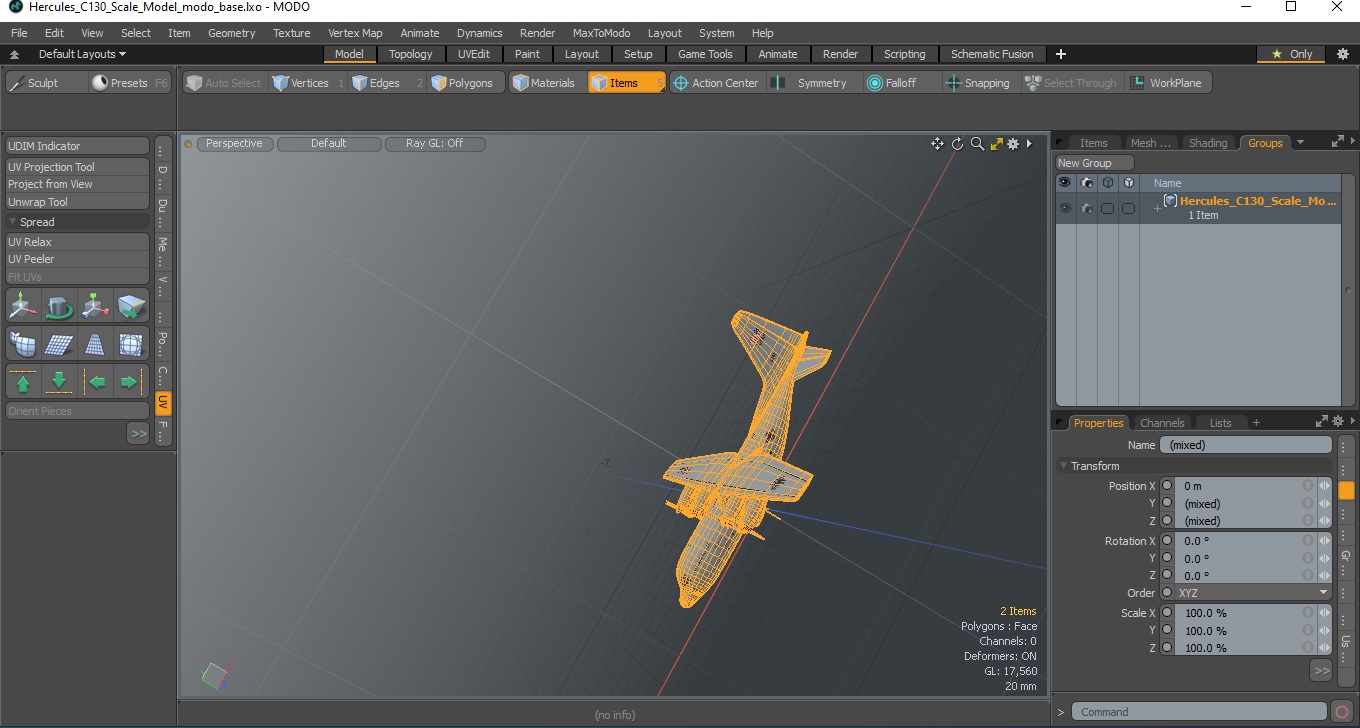Switch to the Shading panel tab
Viewport: 1360px width, 728px height.
(x=1207, y=143)
